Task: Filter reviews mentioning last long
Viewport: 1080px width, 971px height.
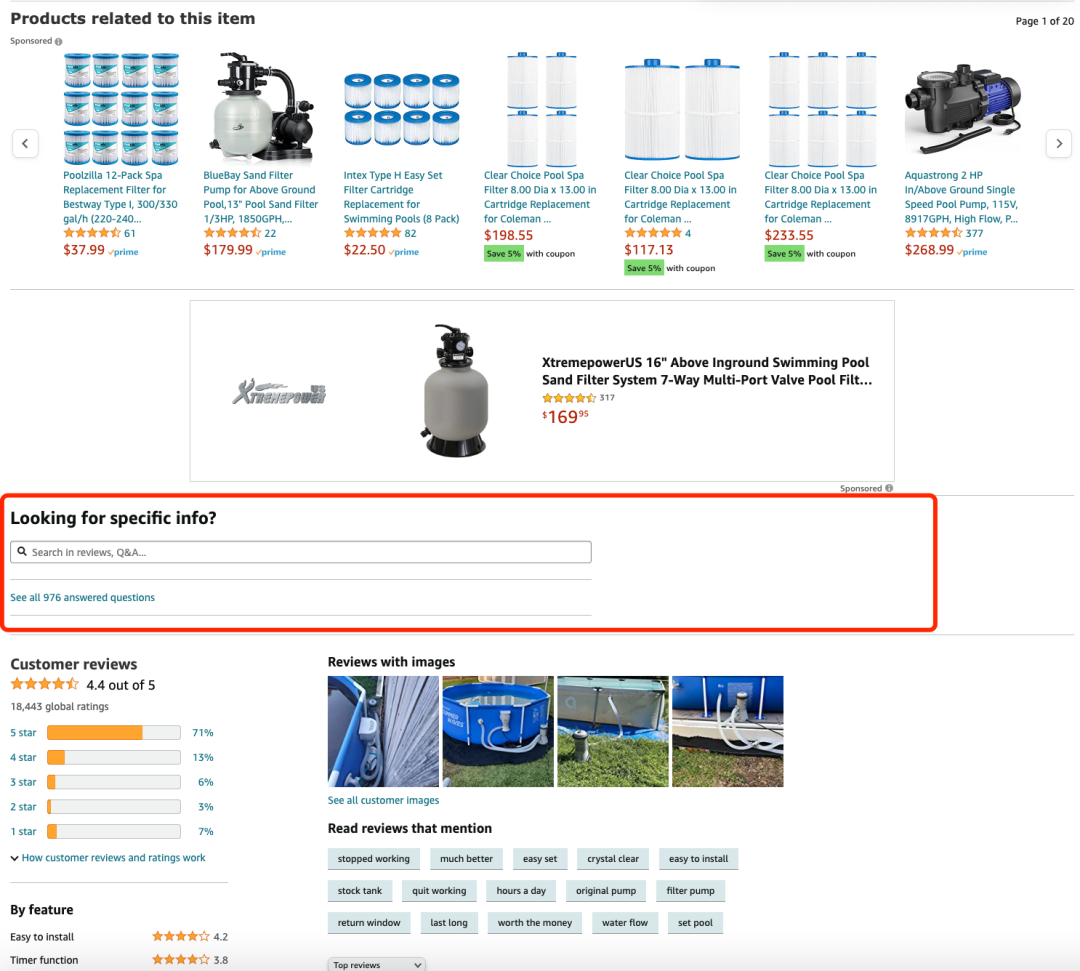Action: [x=449, y=923]
